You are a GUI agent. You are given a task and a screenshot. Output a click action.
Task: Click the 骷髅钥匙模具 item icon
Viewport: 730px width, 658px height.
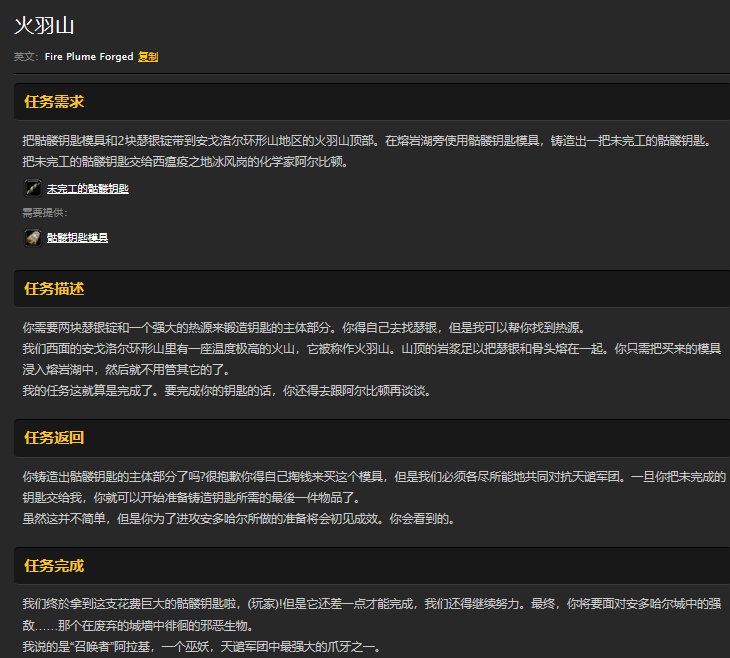point(32,237)
